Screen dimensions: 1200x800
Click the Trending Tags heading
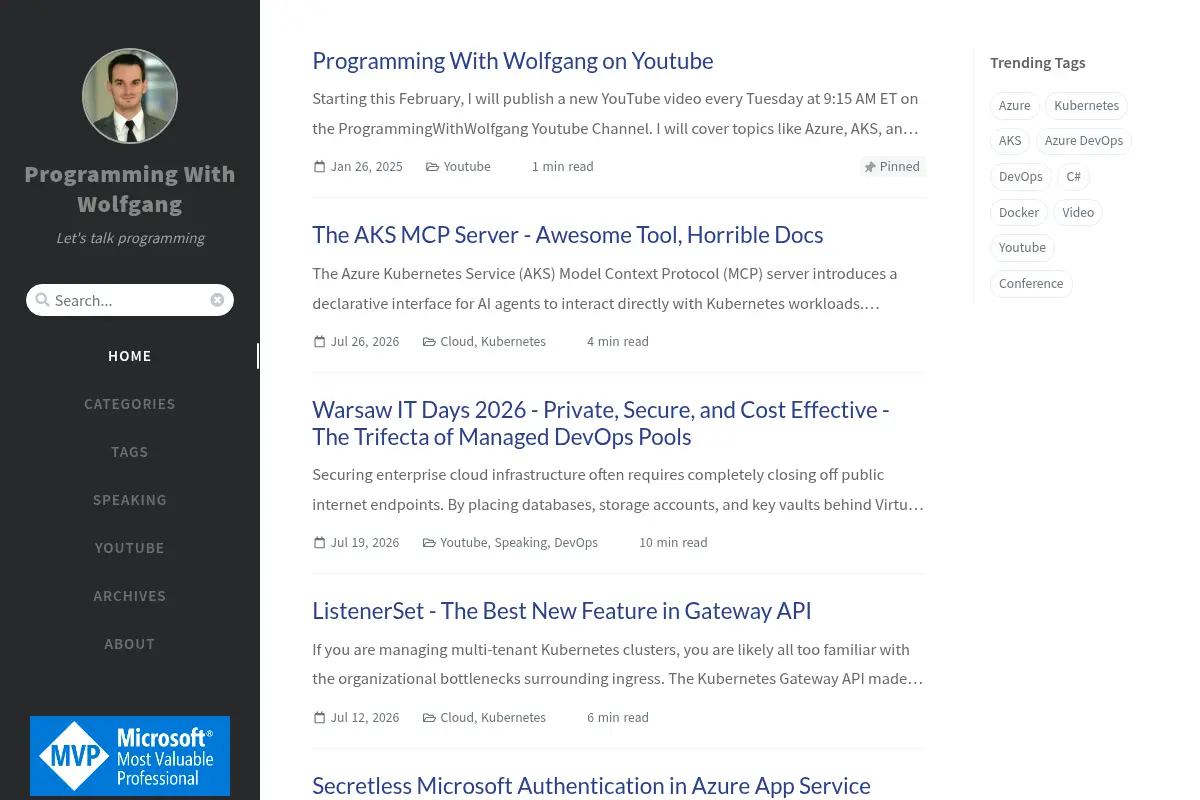tap(1037, 63)
